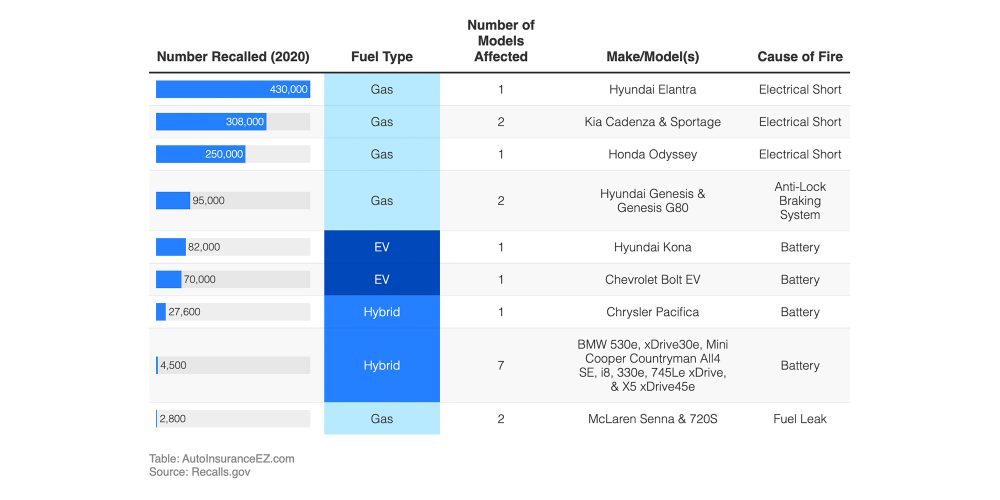Select the Fuel Leak cause cell
This screenshot has height=500, width=1000.
point(799,419)
